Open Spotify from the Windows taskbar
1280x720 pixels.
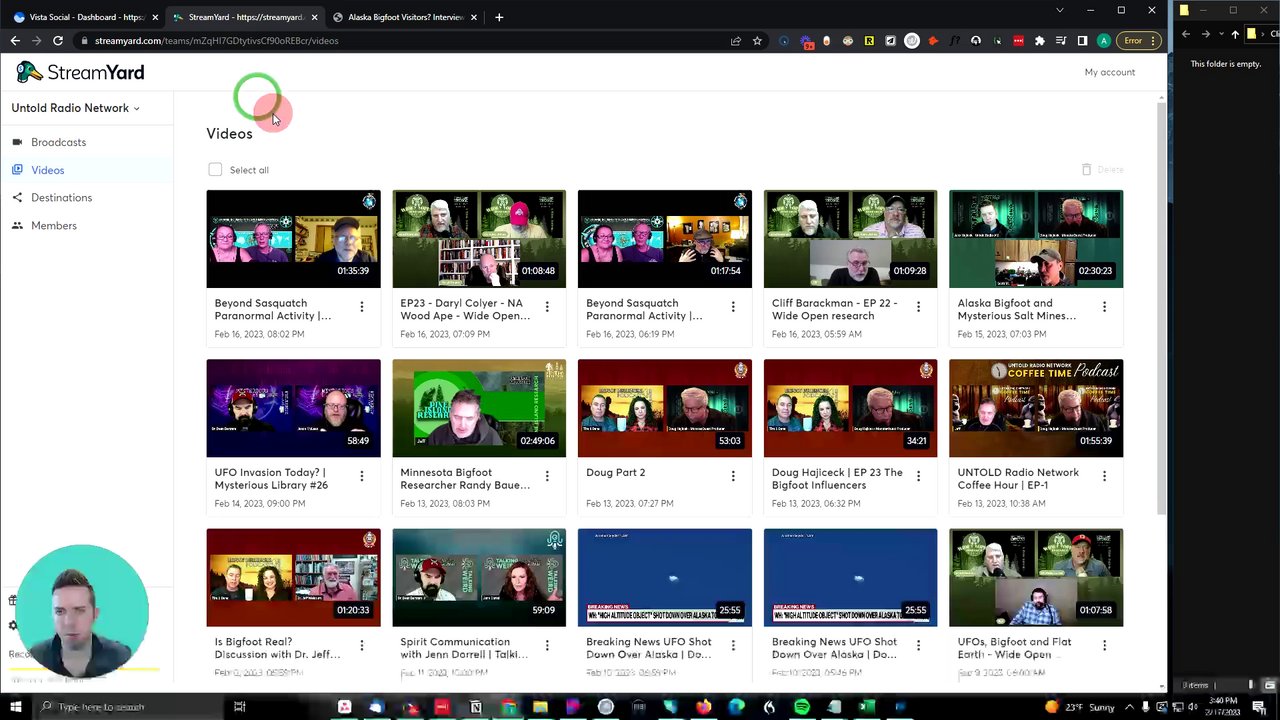801,707
